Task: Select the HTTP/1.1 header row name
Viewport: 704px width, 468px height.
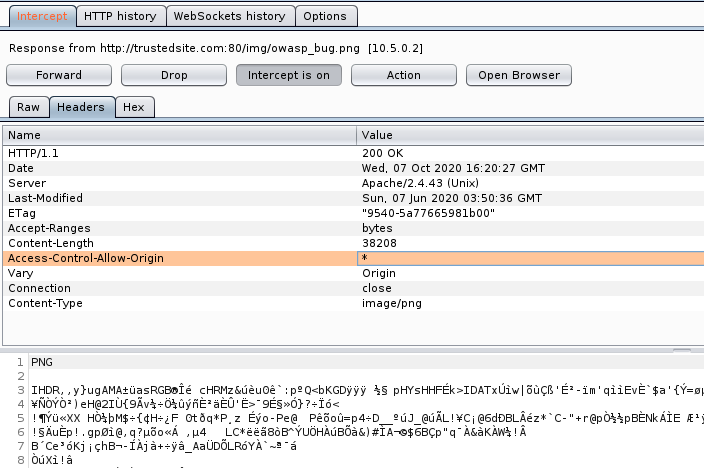Action: click(180, 153)
